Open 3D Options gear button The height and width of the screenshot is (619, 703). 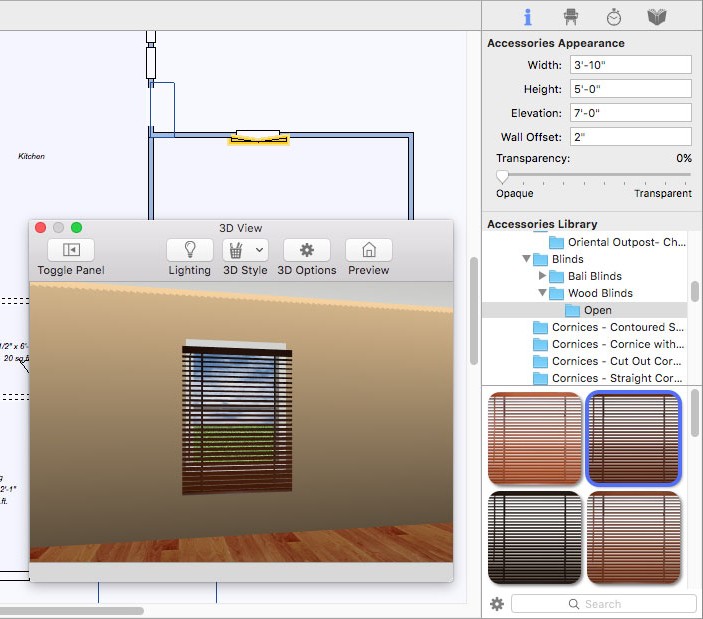point(307,250)
